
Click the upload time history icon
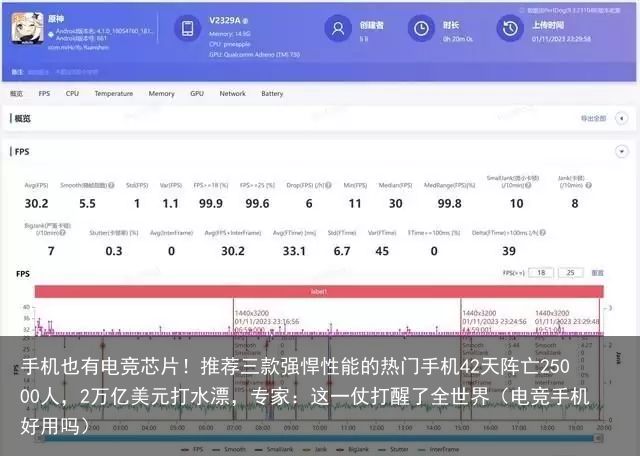coord(510,29)
